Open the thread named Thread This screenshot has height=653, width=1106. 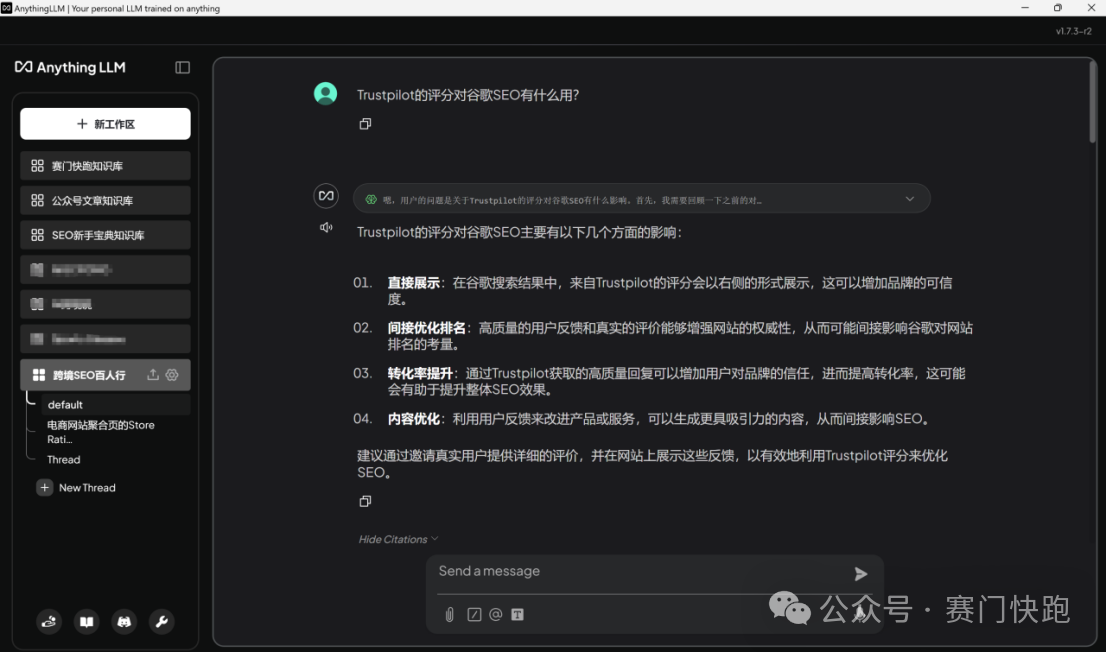(63, 460)
